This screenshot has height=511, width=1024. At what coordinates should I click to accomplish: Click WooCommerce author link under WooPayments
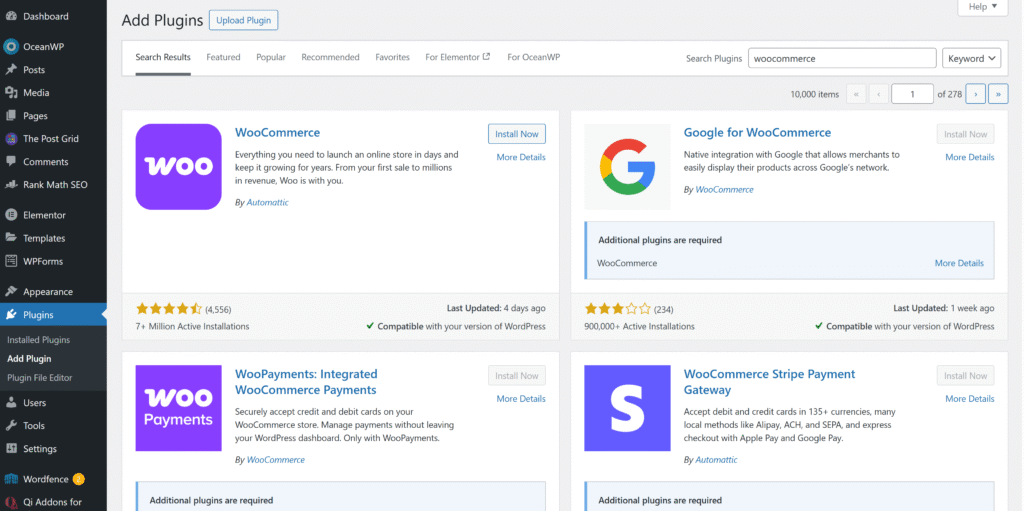pos(276,460)
